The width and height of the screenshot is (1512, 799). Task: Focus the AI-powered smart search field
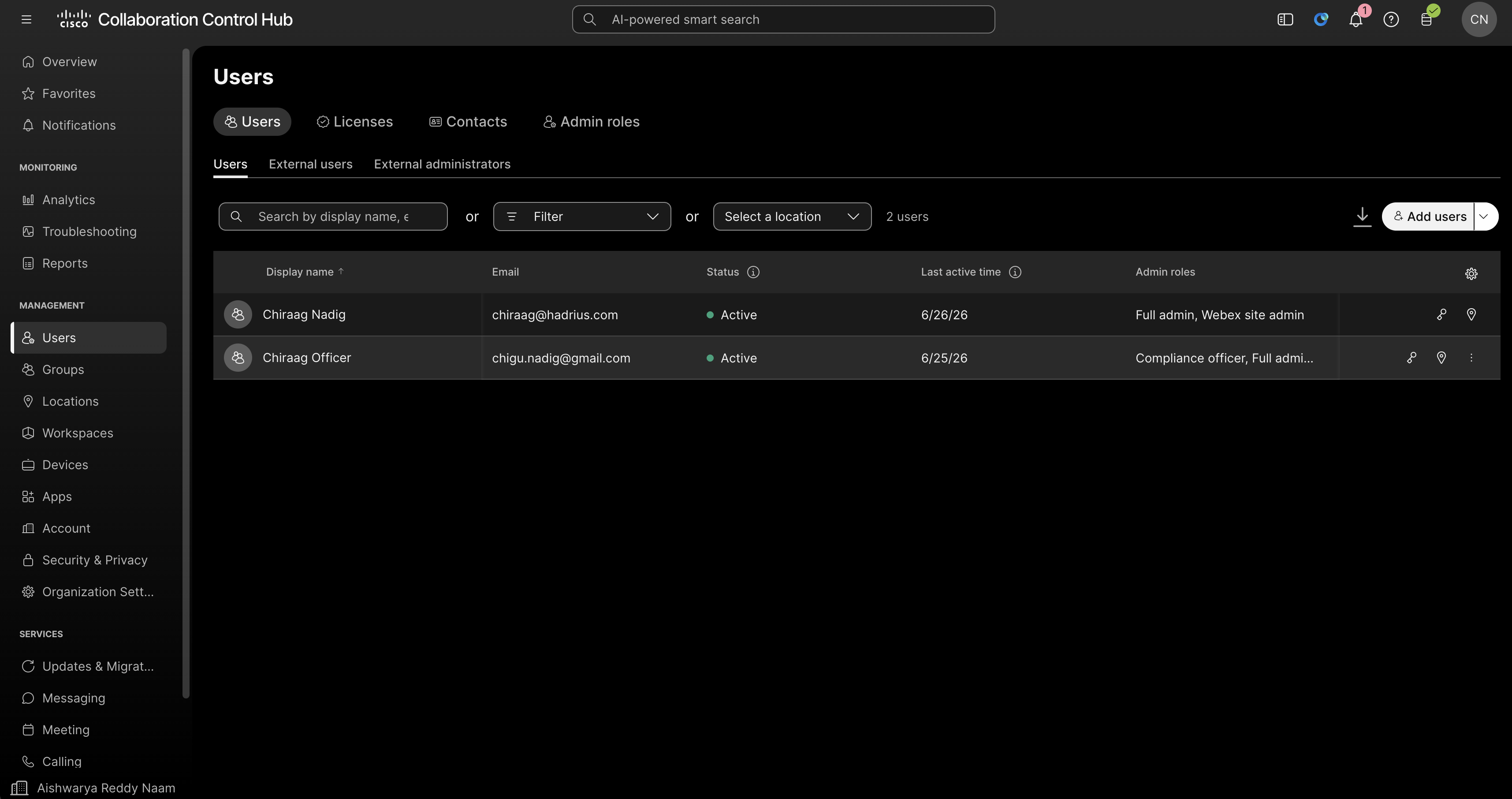[783, 19]
